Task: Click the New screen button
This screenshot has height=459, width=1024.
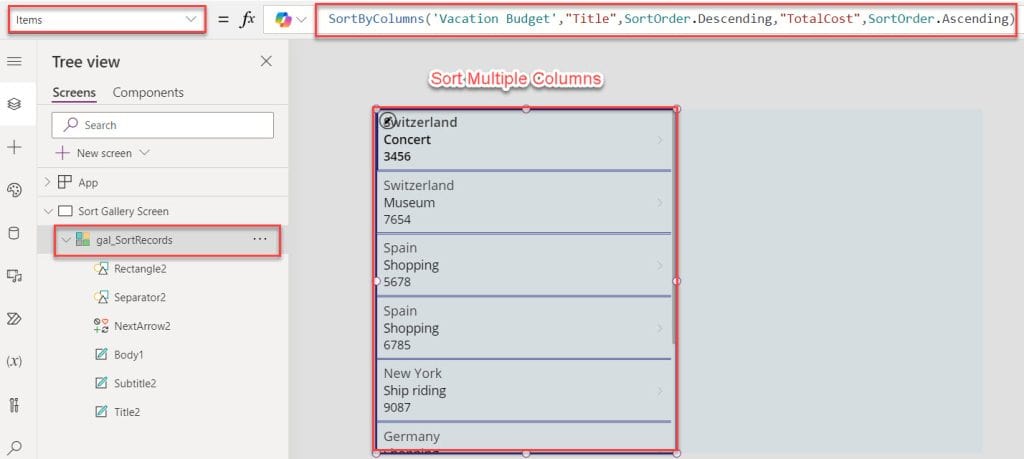Action: pos(93,153)
